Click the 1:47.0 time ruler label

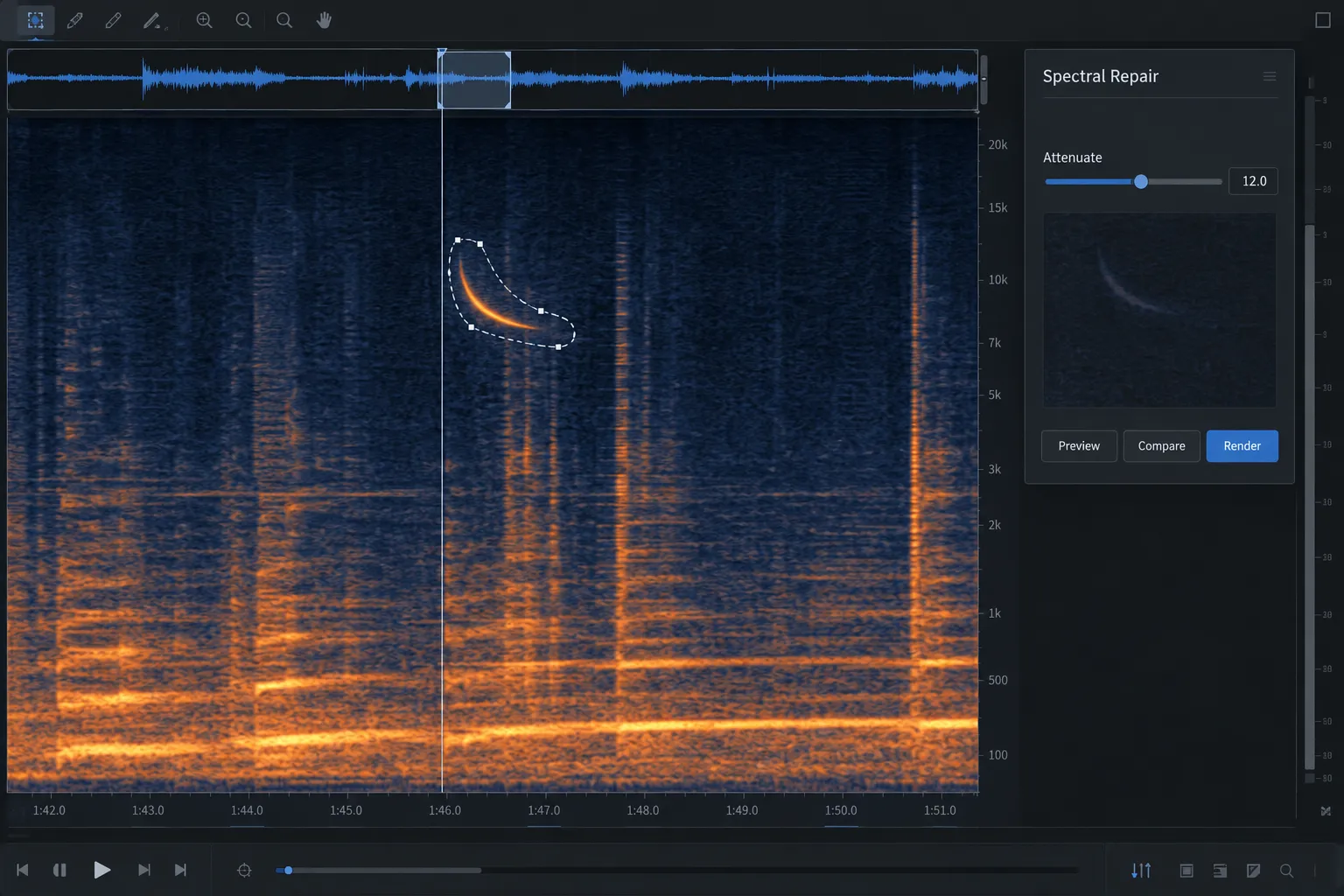(543, 810)
